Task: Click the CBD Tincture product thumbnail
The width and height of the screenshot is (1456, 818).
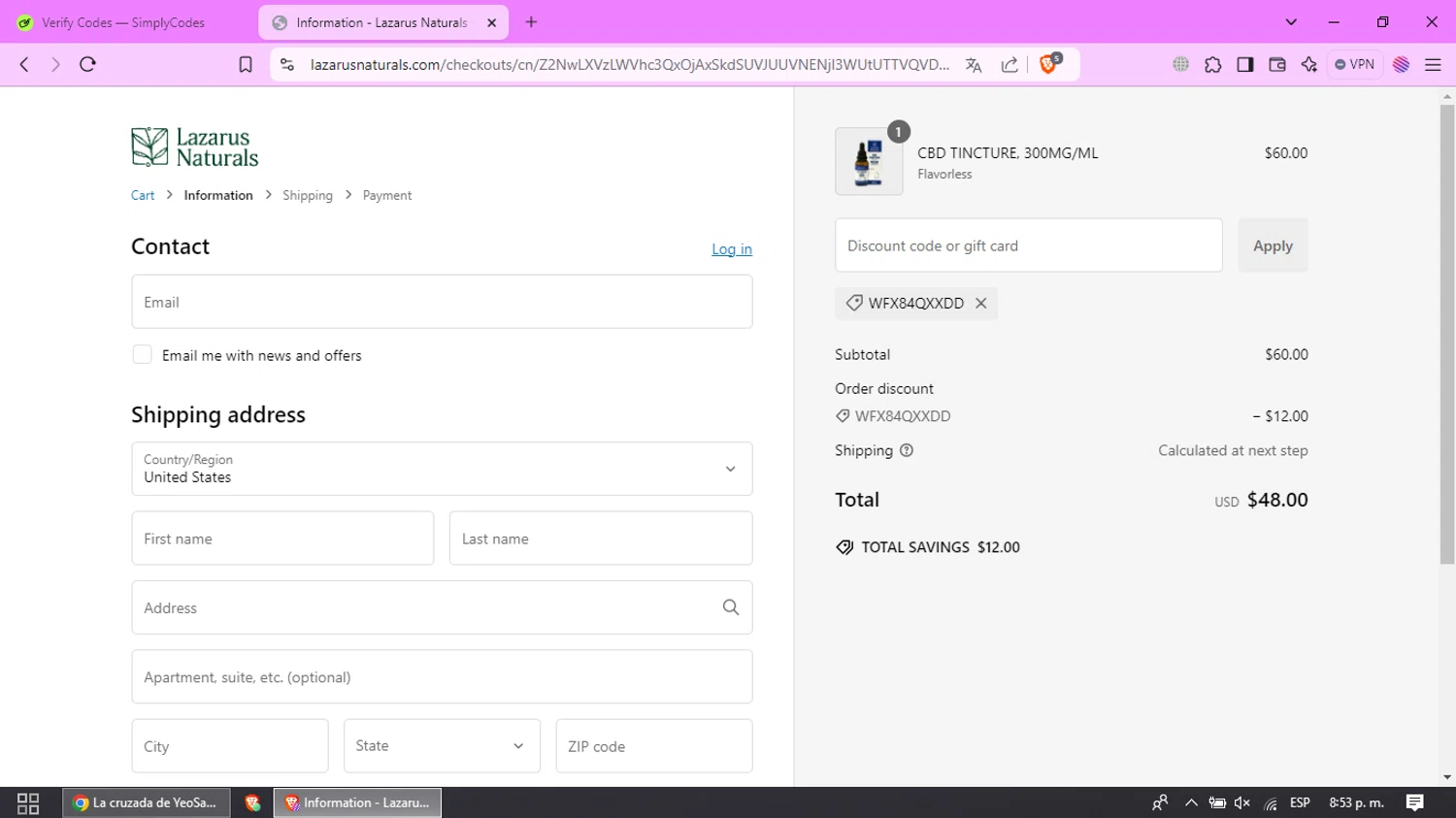Action: [x=869, y=161]
